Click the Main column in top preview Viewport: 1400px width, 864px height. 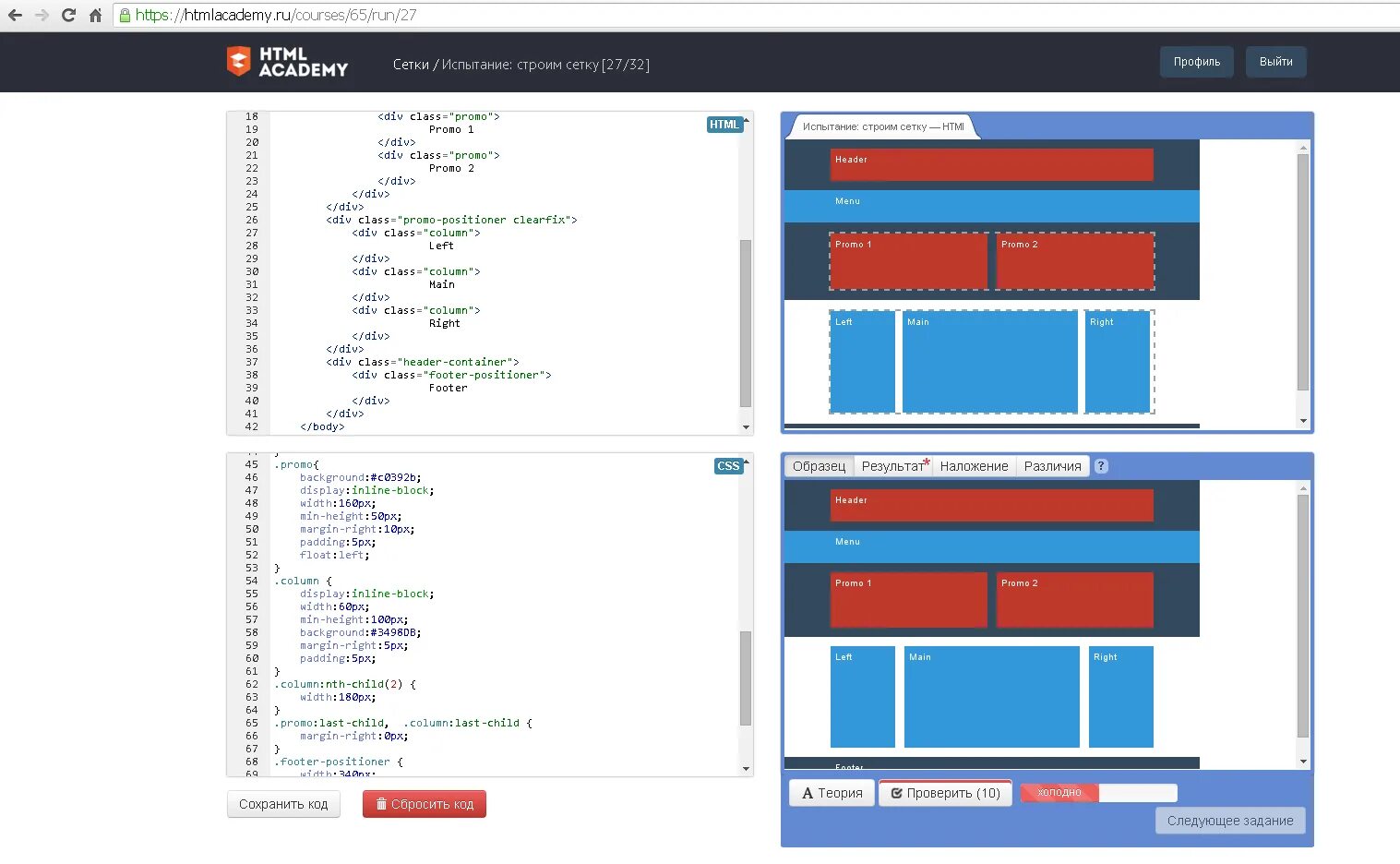pyautogui.click(x=990, y=362)
